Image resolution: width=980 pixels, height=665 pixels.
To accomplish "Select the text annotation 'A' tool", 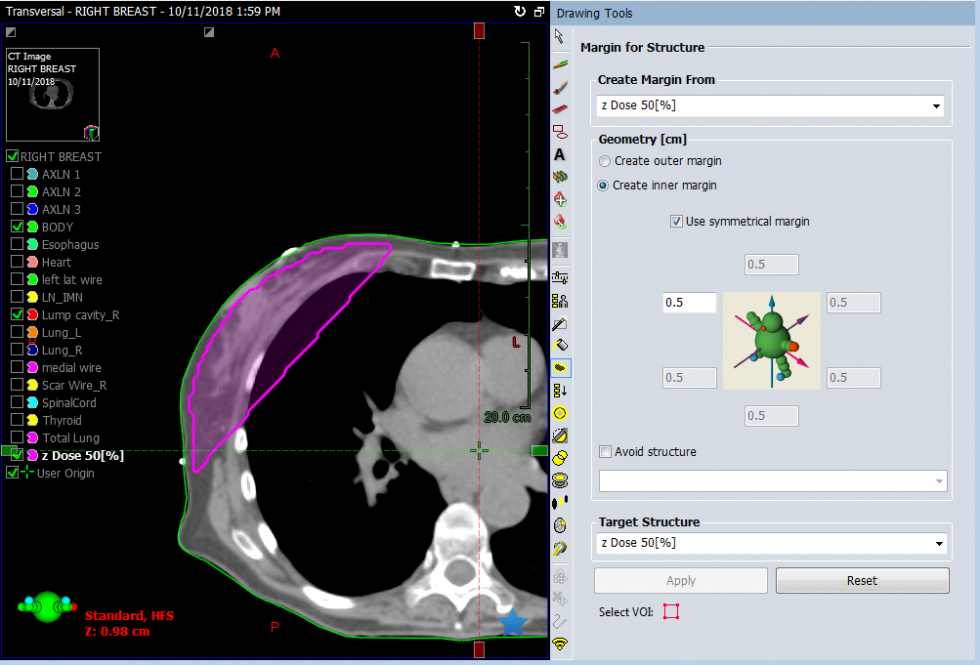I will tap(560, 155).
